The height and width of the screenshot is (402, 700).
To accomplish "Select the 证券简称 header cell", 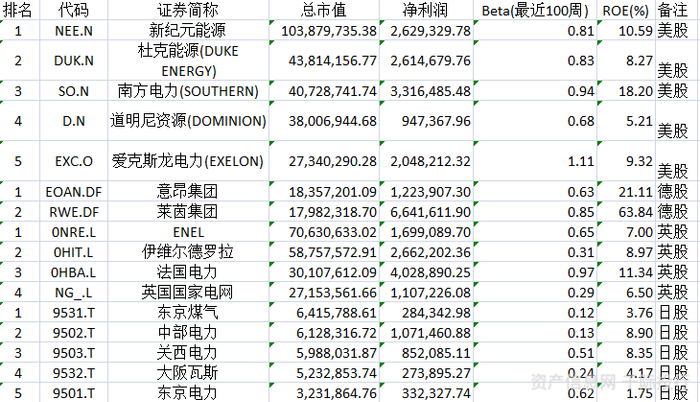I will 188,10.
